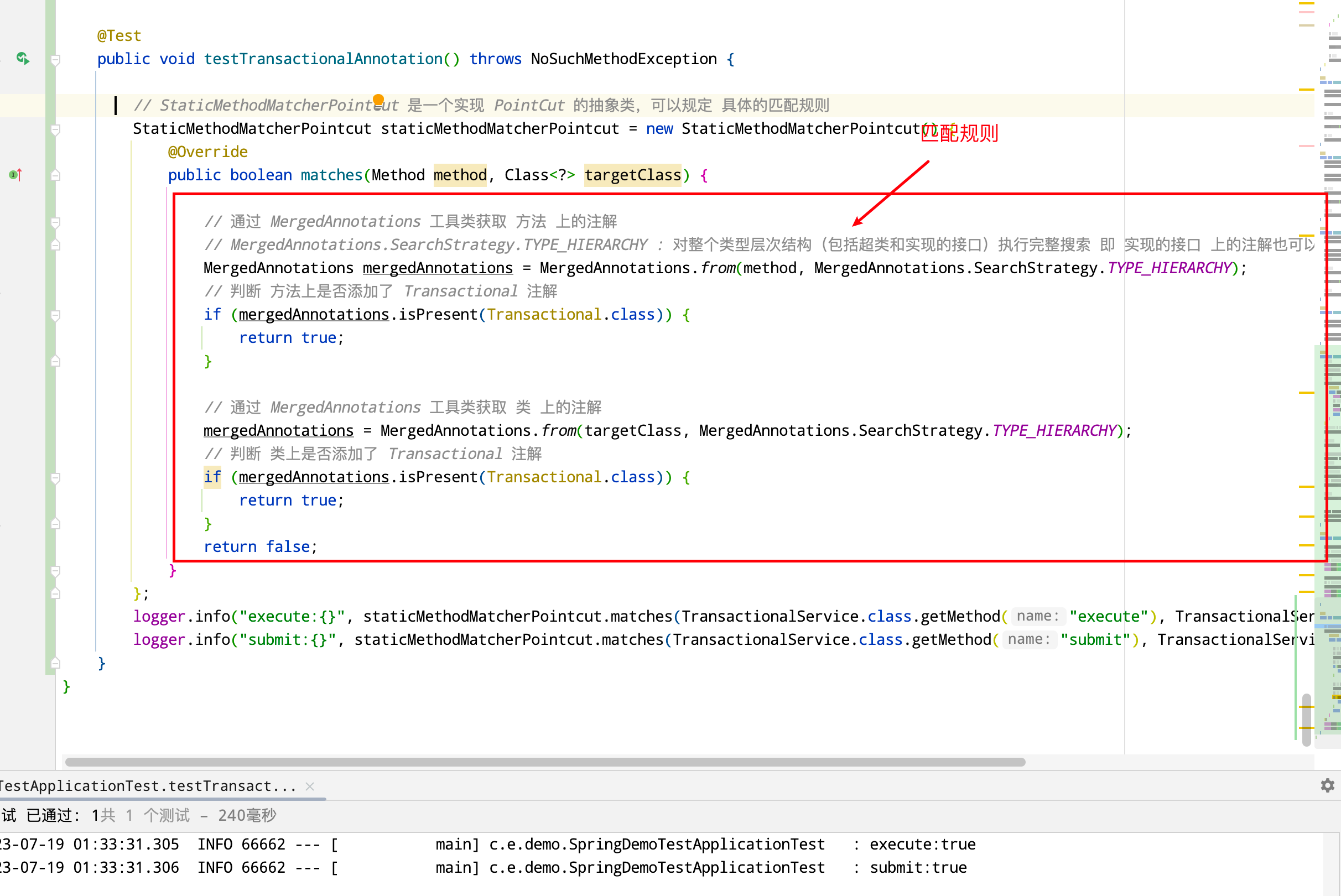Fold the second if isPresent block

pos(55,478)
